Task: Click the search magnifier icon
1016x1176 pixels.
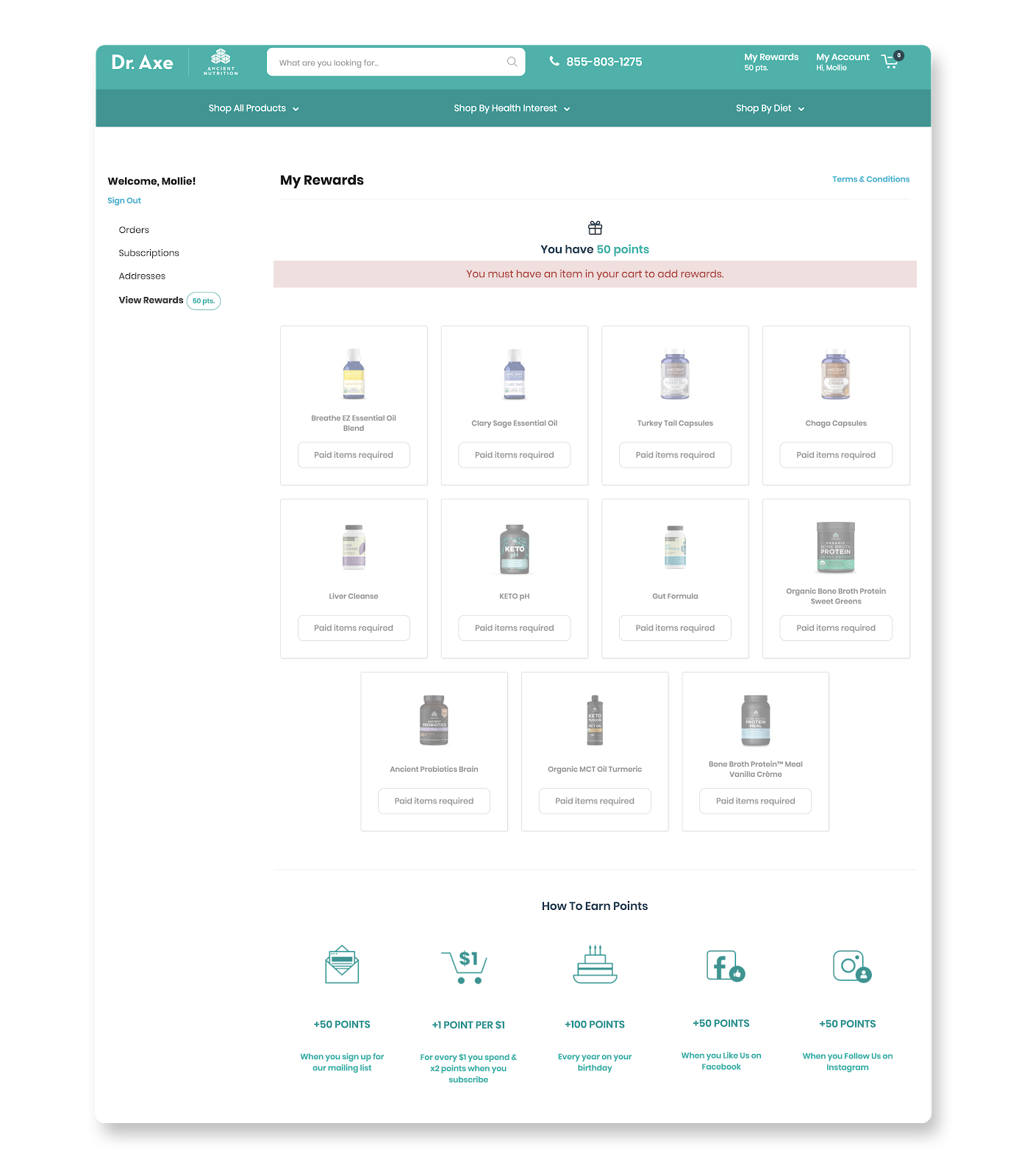Action: point(512,62)
